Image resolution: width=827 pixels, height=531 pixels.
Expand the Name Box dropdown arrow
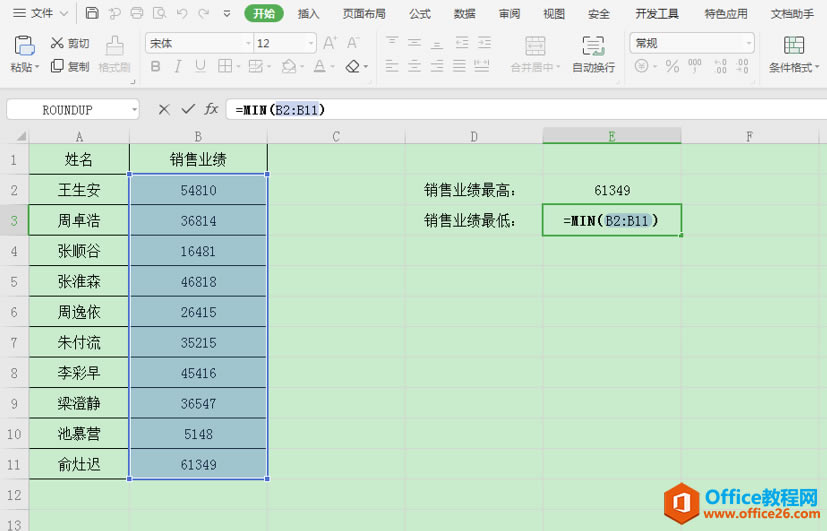134,110
